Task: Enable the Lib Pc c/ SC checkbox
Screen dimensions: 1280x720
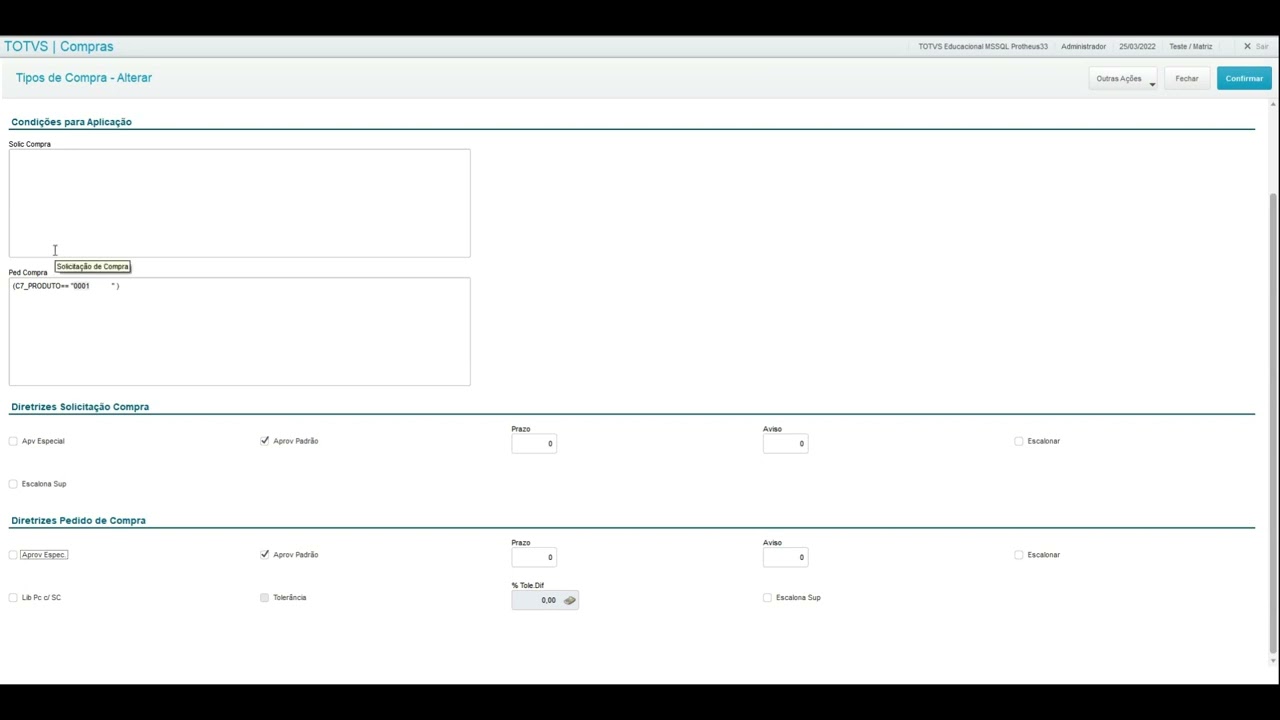Action: click(x=13, y=598)
